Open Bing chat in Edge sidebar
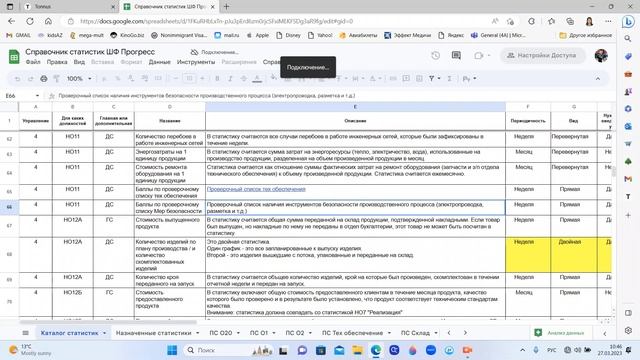Screen dimensions: 640x360 pyautogui.click(x=628, y=21)
